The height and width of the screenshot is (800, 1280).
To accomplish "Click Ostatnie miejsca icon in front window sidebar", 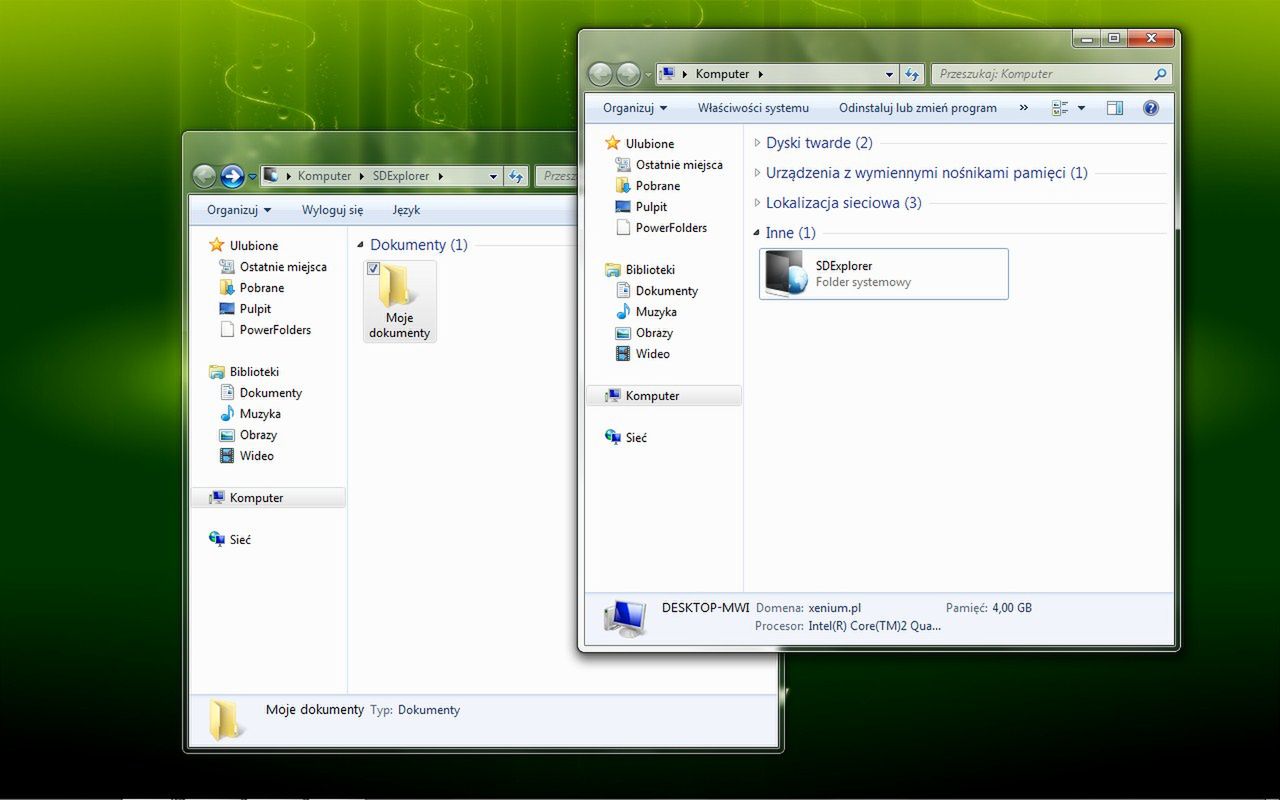I will (x=623, y=165).
